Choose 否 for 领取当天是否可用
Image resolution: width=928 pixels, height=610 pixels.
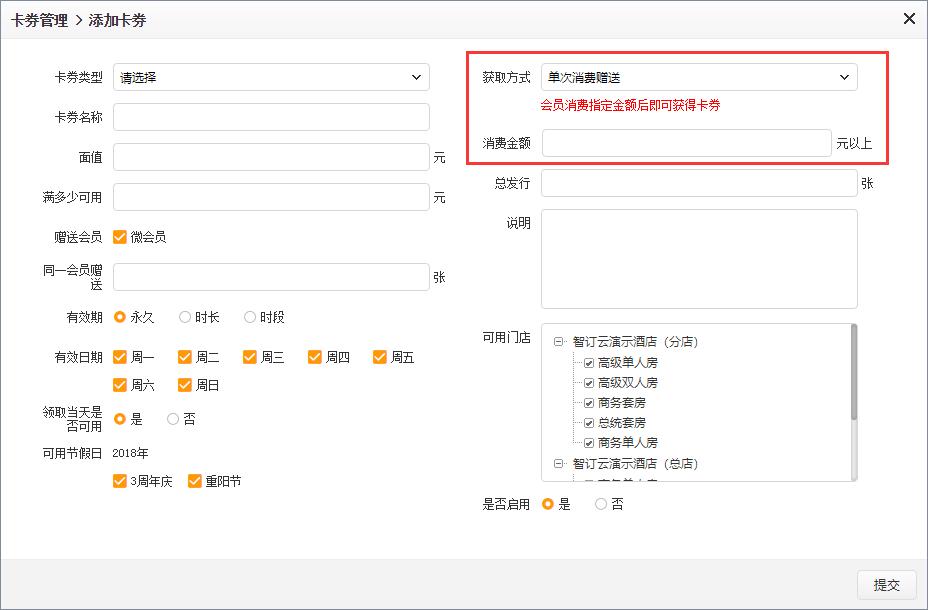click(173, 419)
